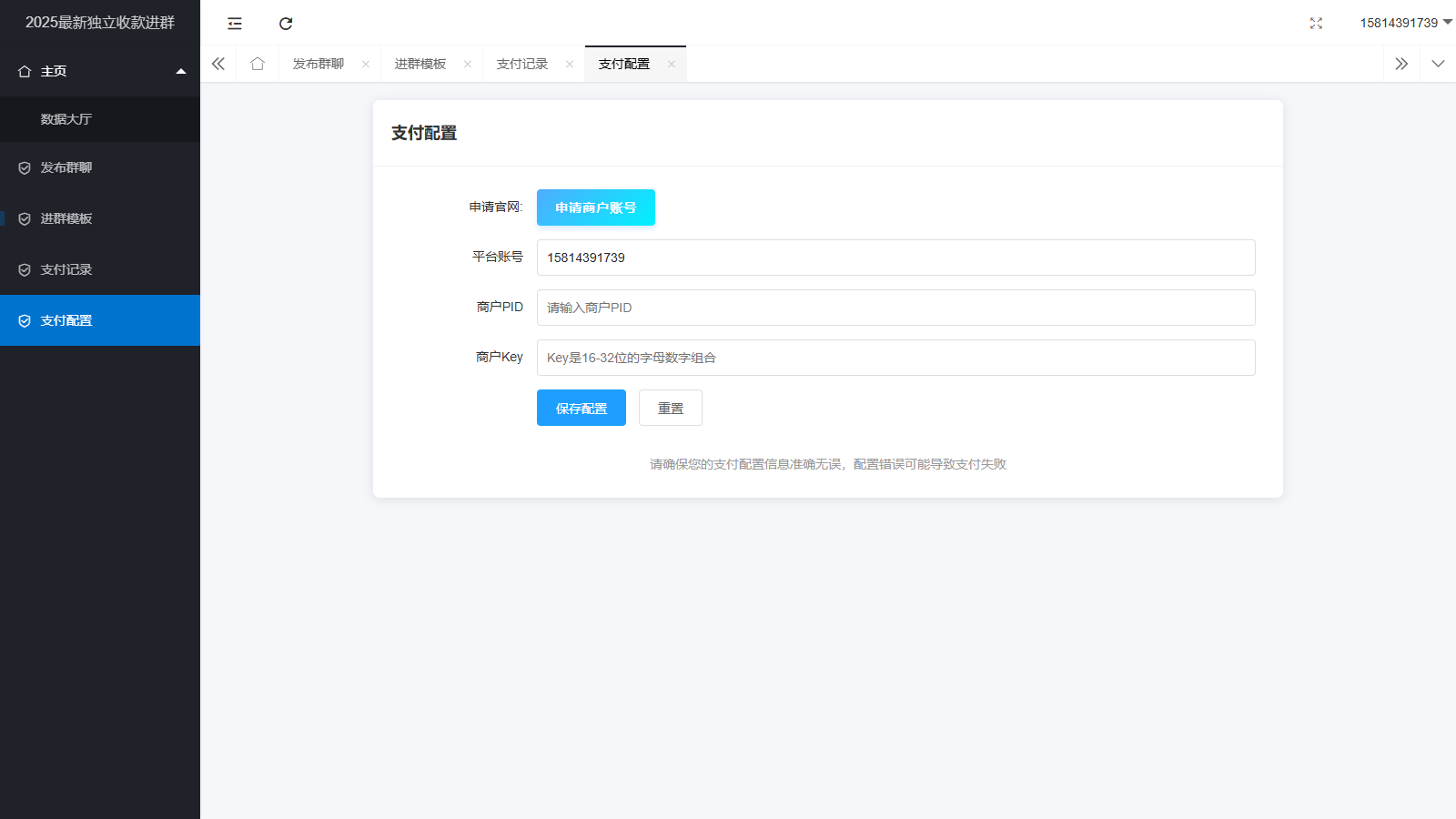Close the 发布群聊 tab
The height and width of the screenshot is (819, 1456).
tap(366, 64)
